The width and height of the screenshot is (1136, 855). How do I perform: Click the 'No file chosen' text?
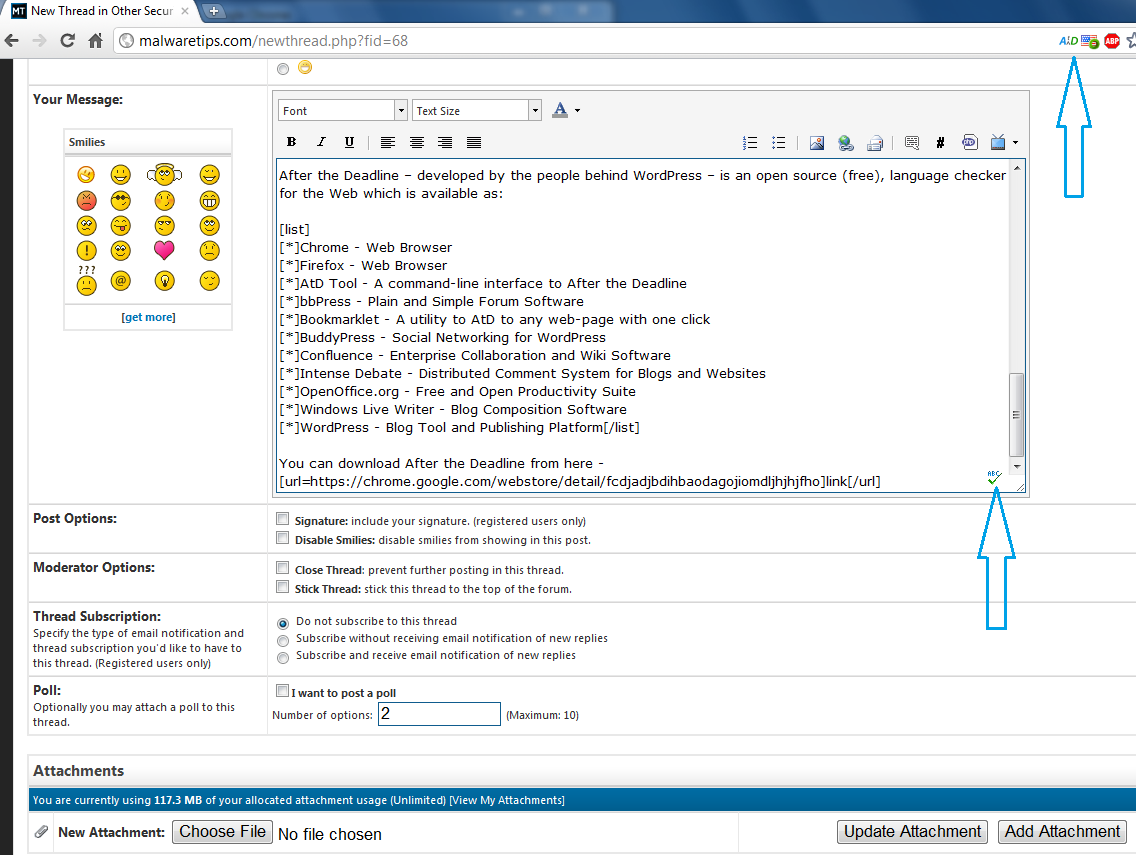[x=330, y=834]
